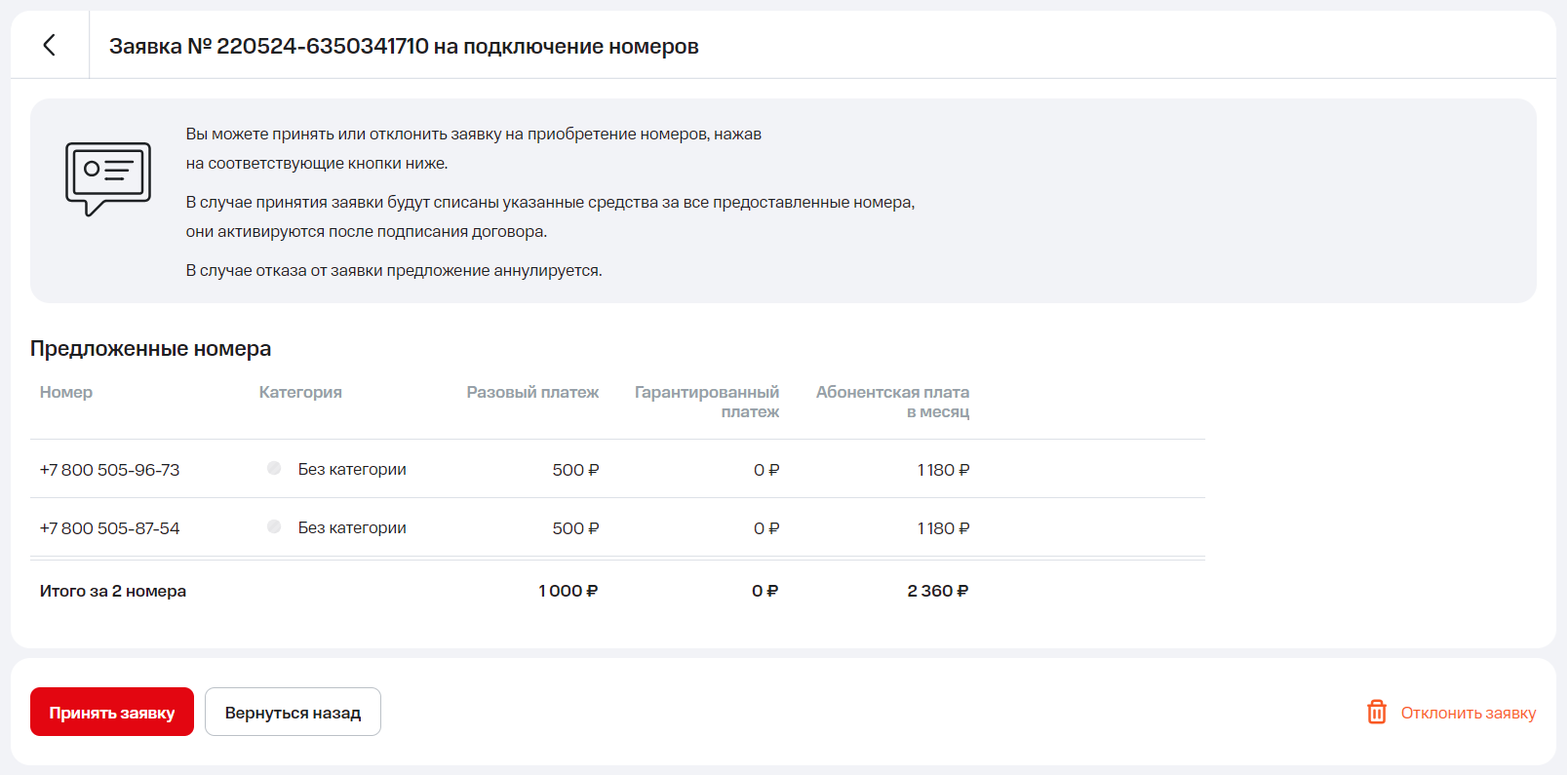Click the Категория column header
The height and width of the screenshot is (775, 1568).
tap(300, 392)
